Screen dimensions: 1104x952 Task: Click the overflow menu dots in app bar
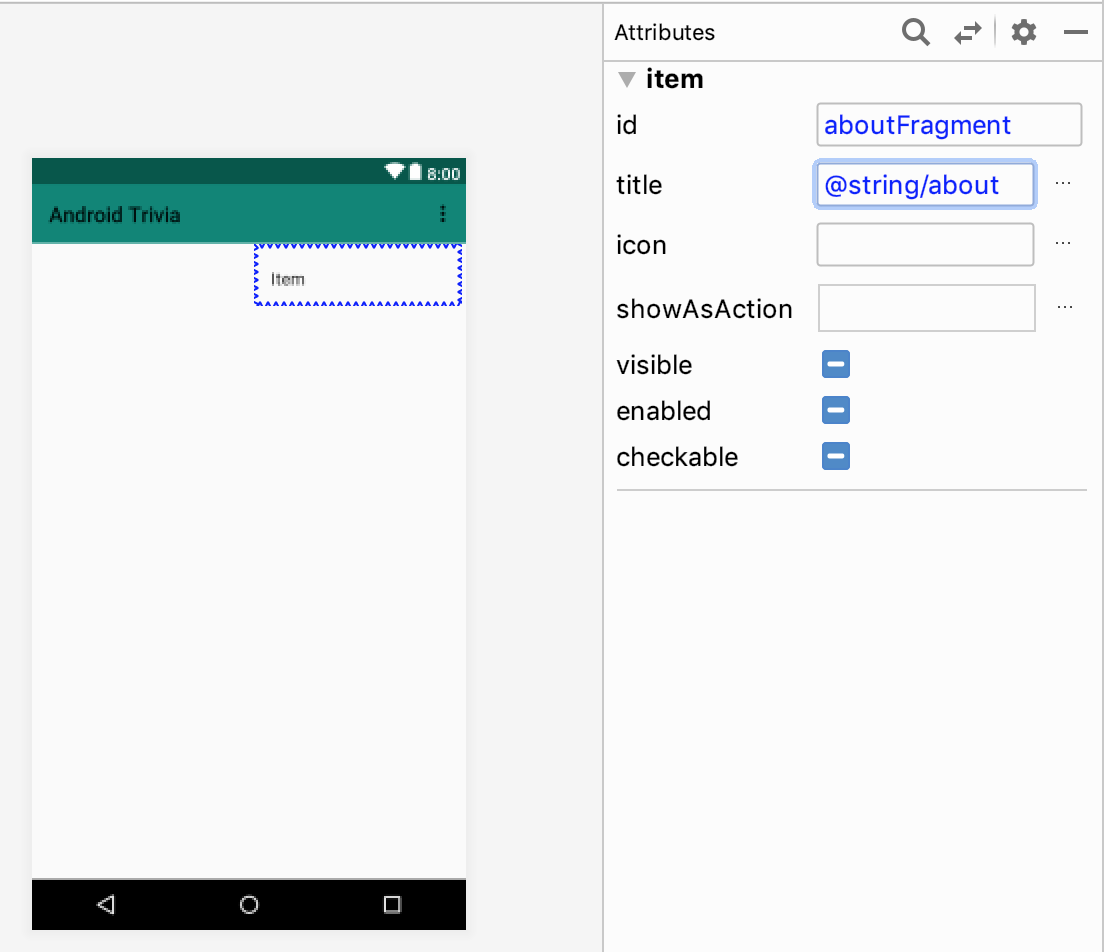click(443, 214)
